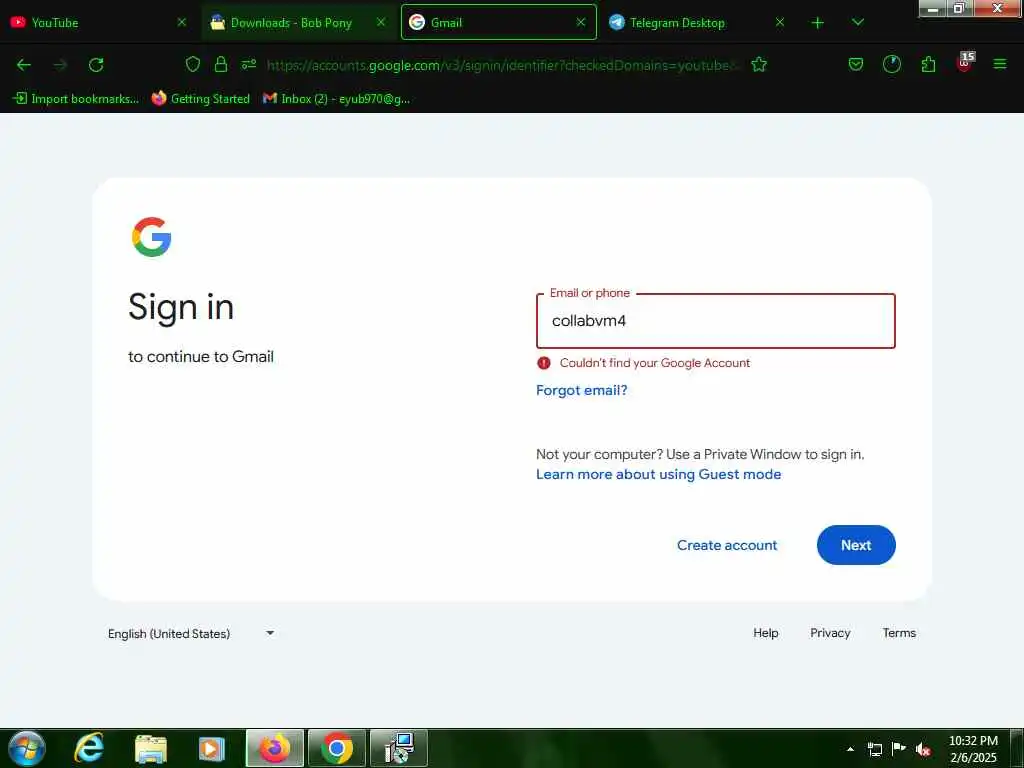Reload the page with the refresh icon
This screenshot has height=768, width=1024.
[96, 65]
